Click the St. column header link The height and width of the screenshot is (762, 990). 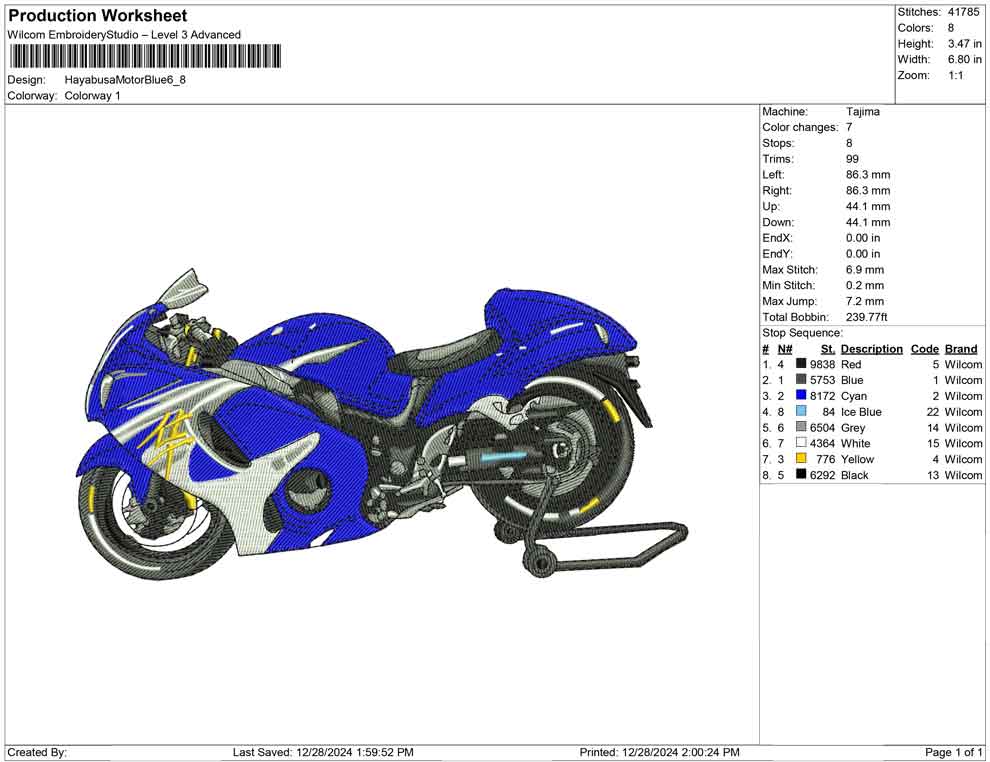click(827, 348)
